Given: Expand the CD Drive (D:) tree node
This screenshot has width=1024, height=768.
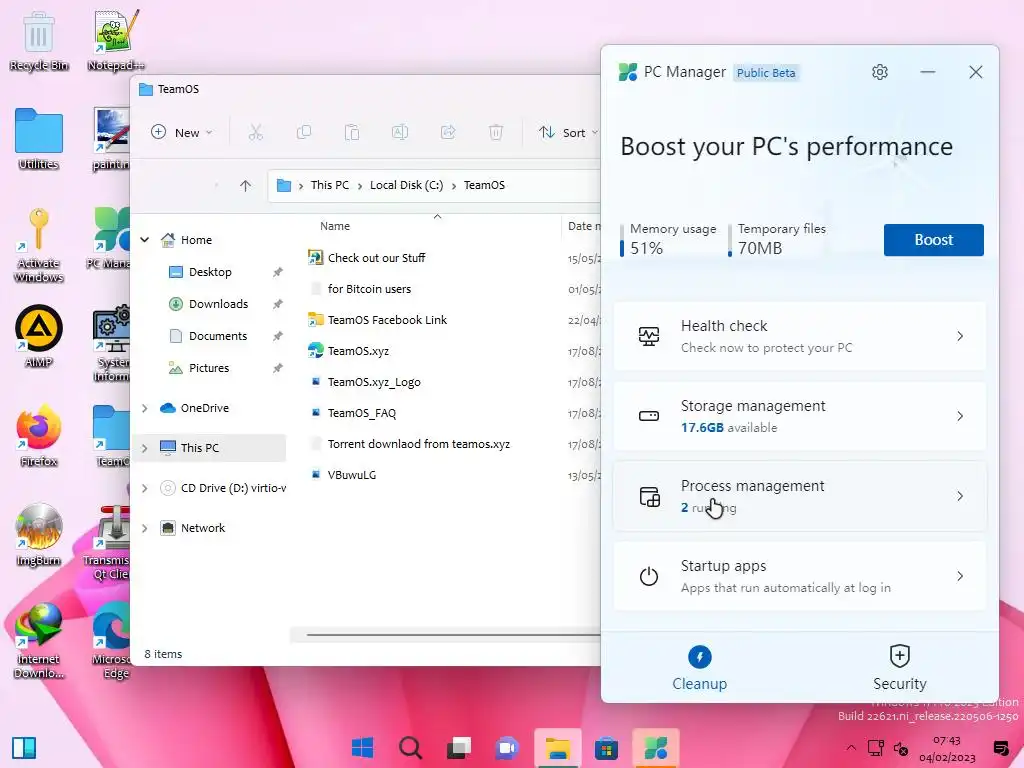Looking at the screenshot, I should pos(144,488).
